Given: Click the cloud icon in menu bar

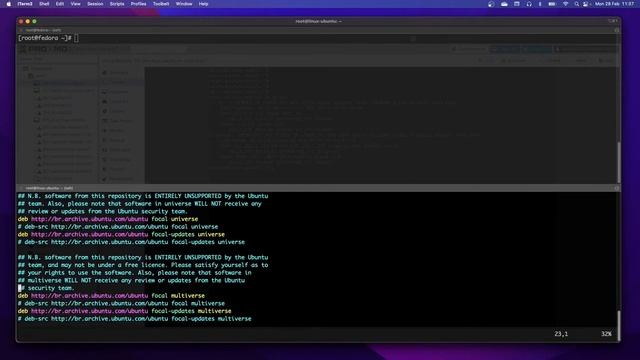Looking at the screenshot, I should click(x=504, y=4).
